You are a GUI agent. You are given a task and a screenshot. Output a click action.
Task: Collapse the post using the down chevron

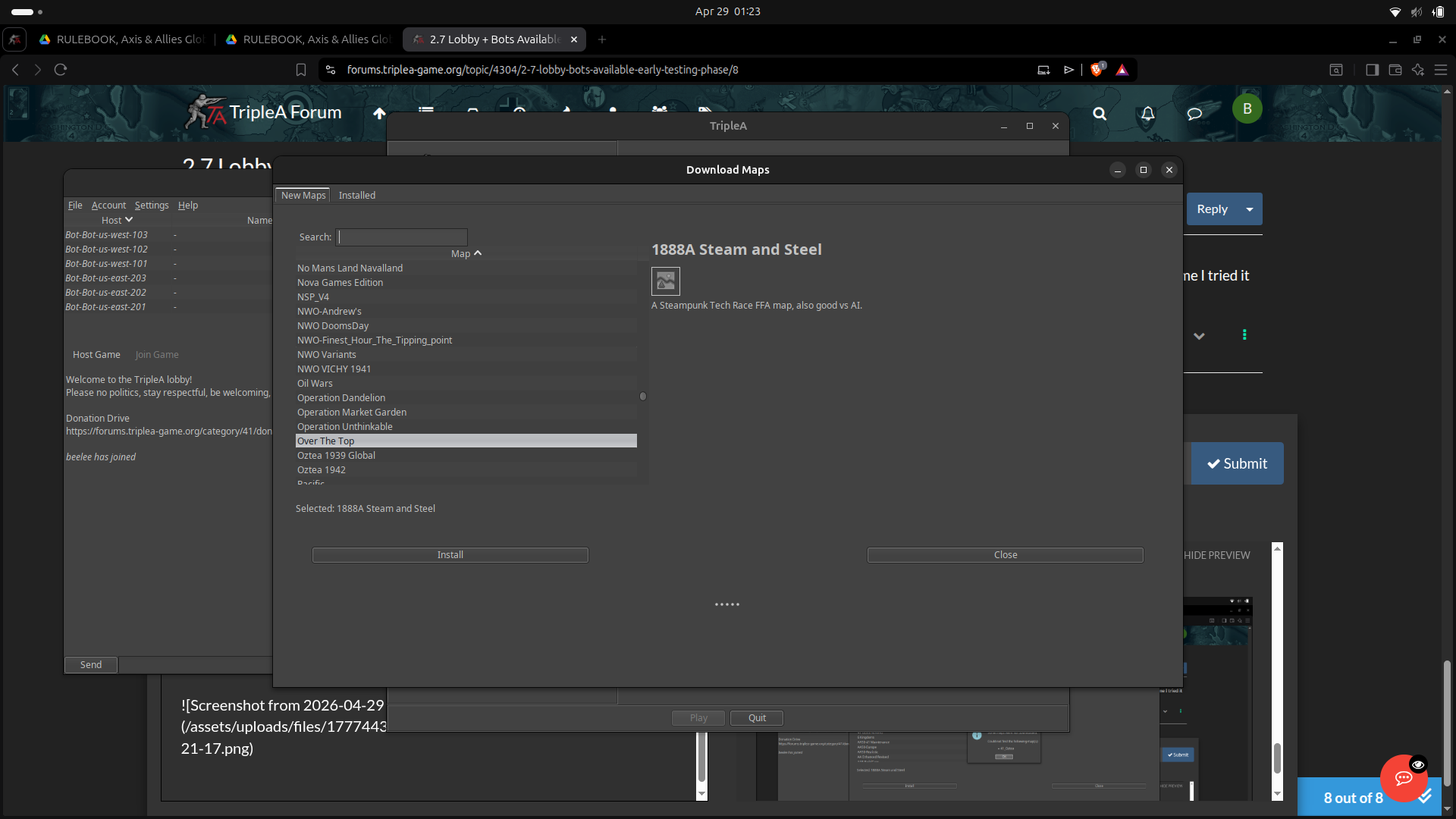click(1200, 335)
